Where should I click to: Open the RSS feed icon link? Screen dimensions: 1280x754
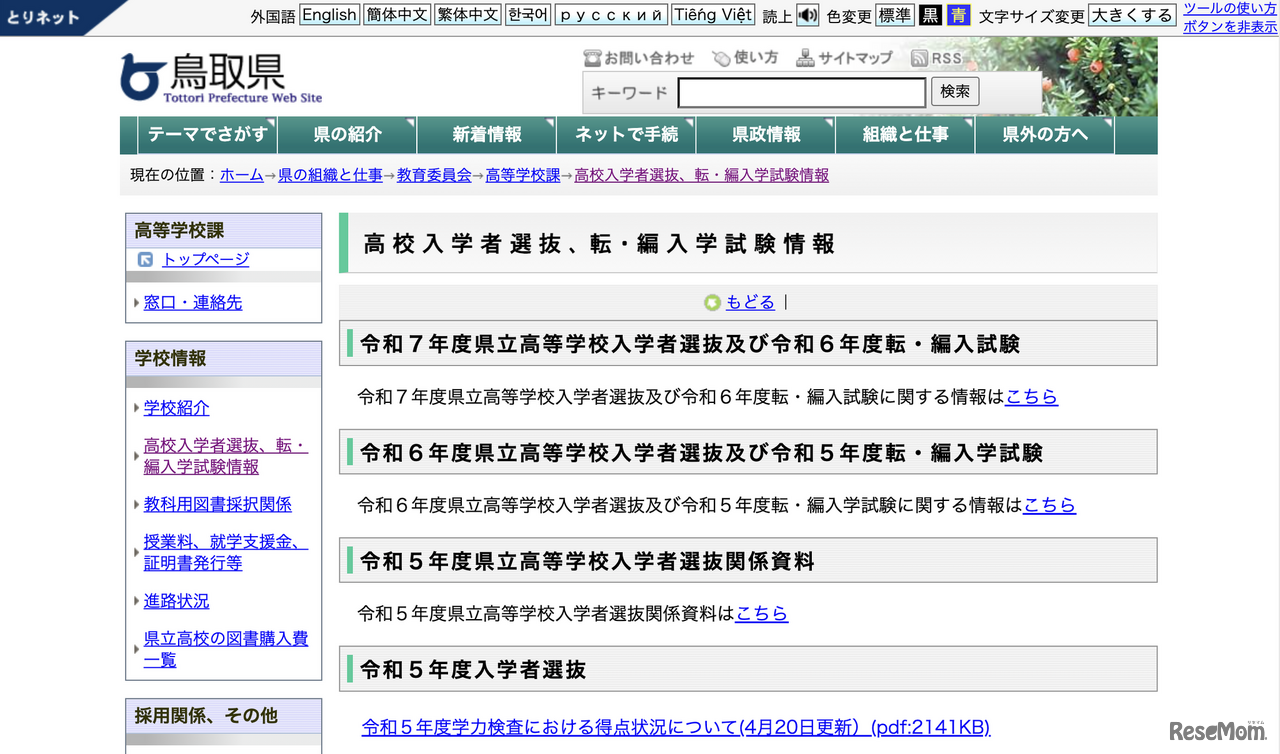920,58
